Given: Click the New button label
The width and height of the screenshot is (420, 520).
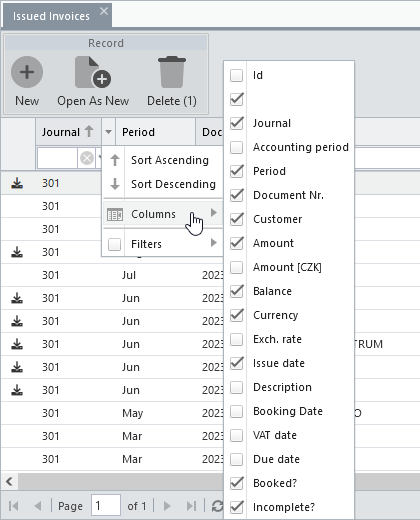Looking at the screenshot, I should coord(27,101).
